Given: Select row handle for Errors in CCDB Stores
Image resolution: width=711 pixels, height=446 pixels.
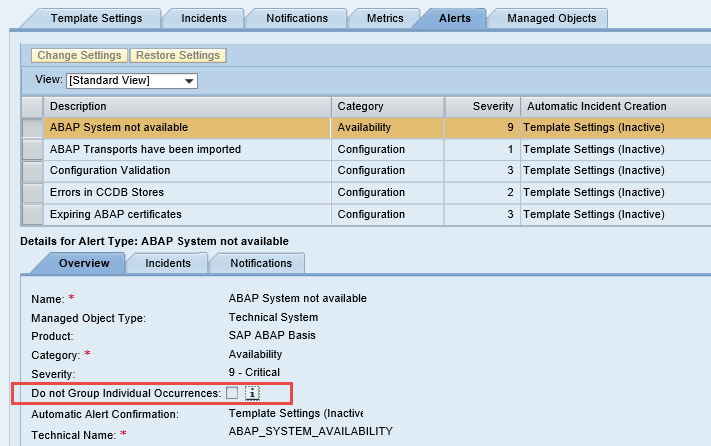Looking at the screenshot, I should [x=32, y=192].
